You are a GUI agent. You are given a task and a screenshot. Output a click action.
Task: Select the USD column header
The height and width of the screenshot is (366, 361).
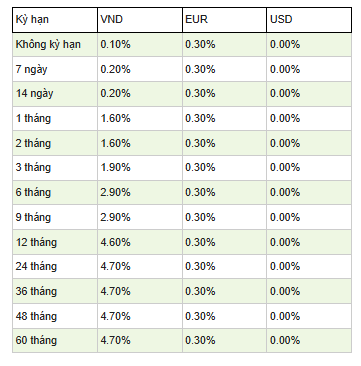pos(309,20)
